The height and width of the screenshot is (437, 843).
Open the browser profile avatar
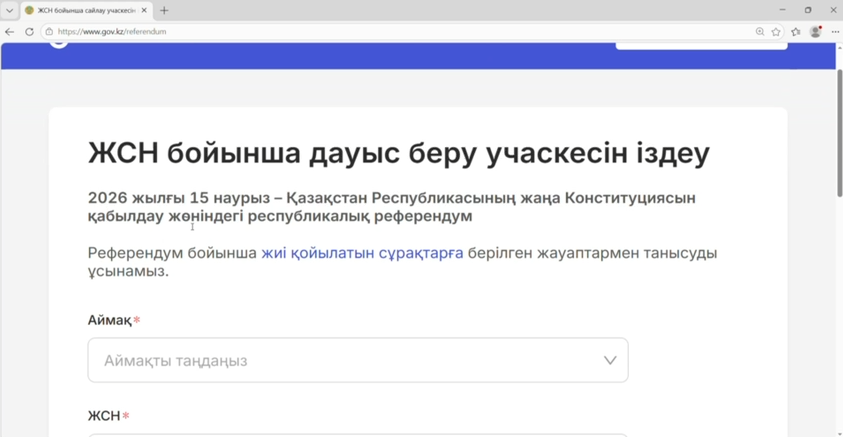coord(816,32)
